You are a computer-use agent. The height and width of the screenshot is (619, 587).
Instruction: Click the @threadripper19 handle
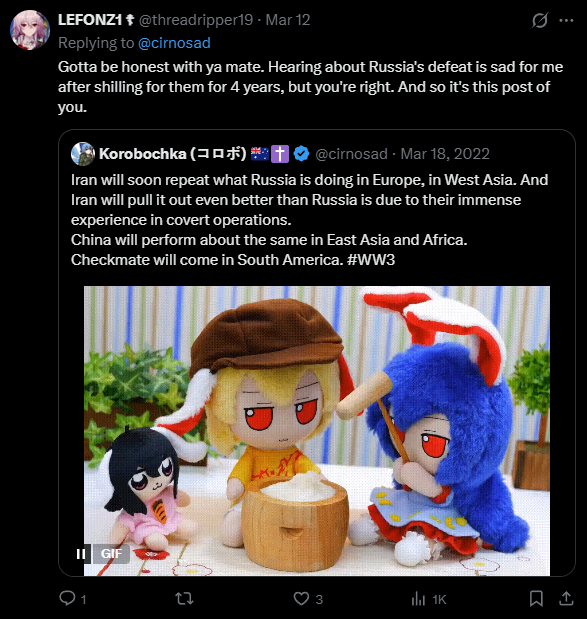point(196,20)
